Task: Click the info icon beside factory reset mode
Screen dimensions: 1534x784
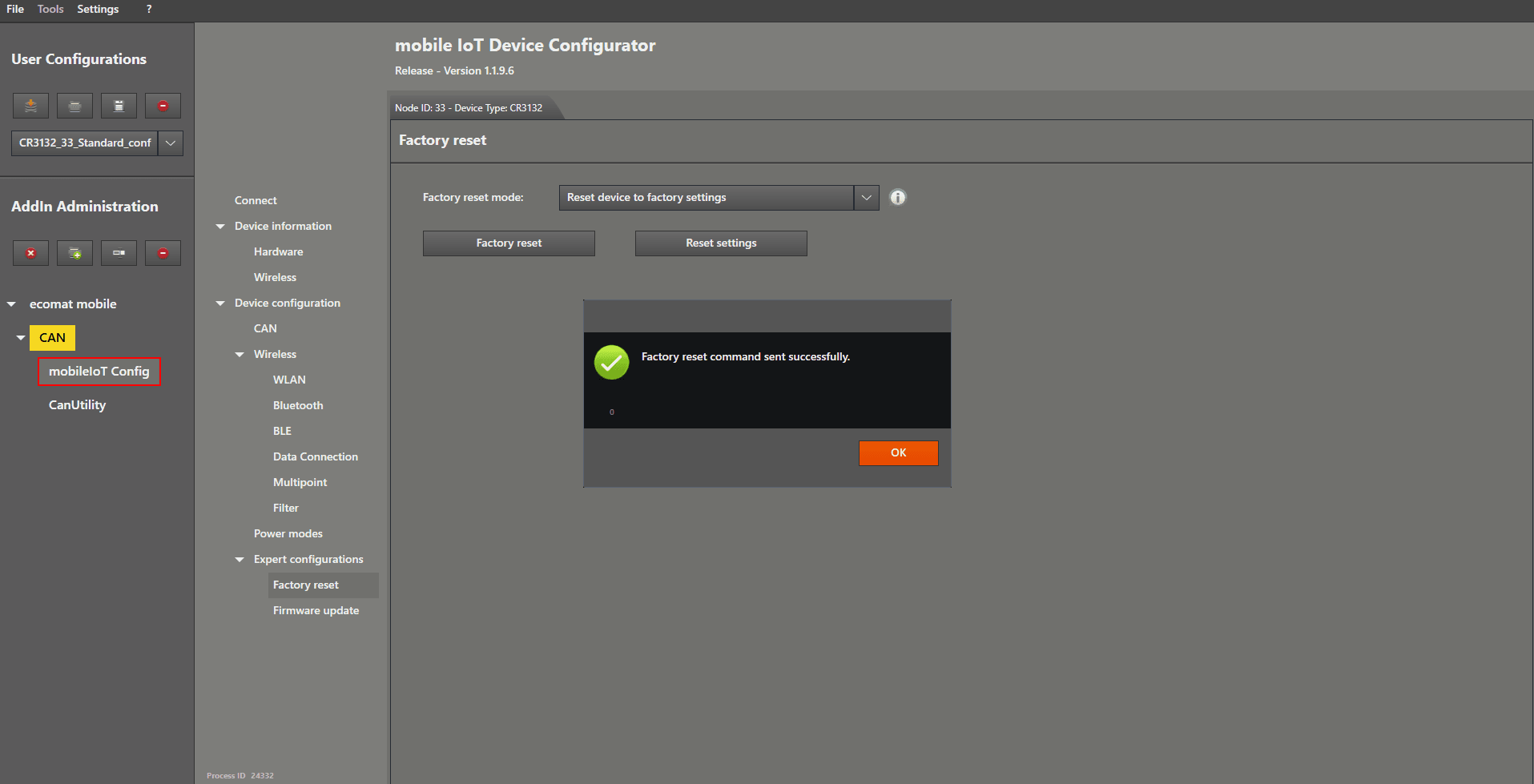Action: [897, 197]
